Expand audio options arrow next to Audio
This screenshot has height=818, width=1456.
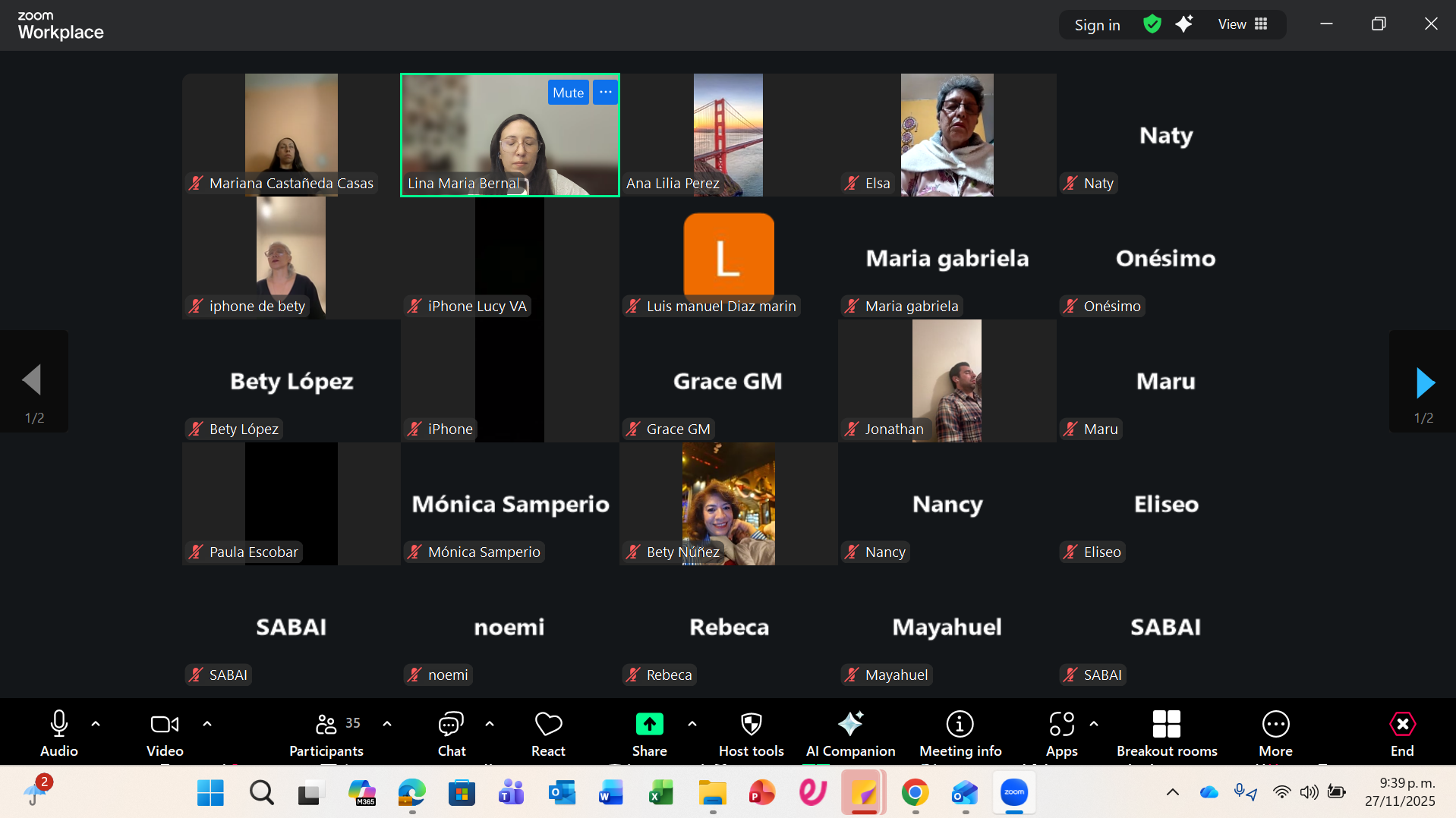(96, 724)
